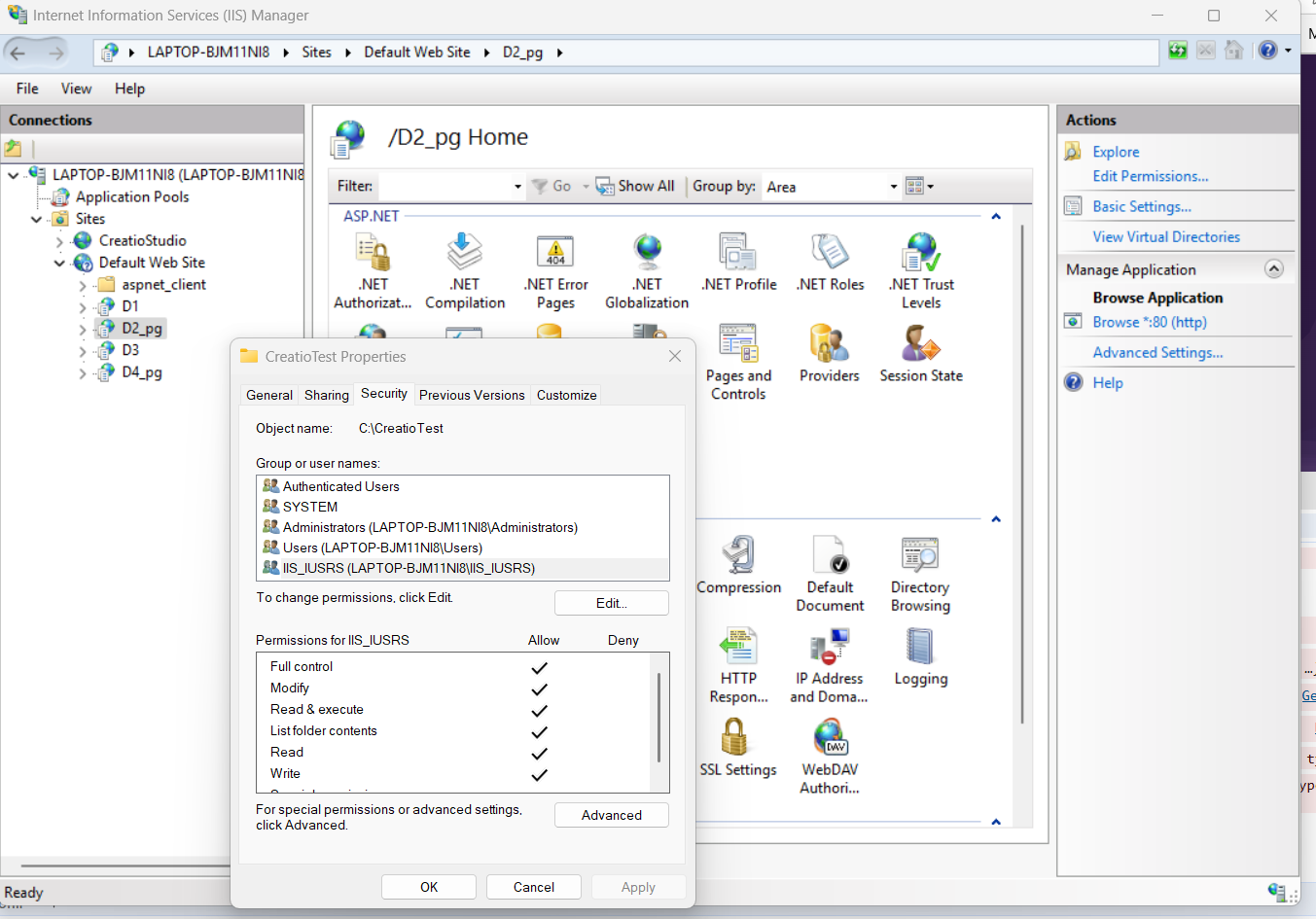Open the Compression feature icon
The height and width of the screenshot is (919, 1316).
(x=739, y=566)
